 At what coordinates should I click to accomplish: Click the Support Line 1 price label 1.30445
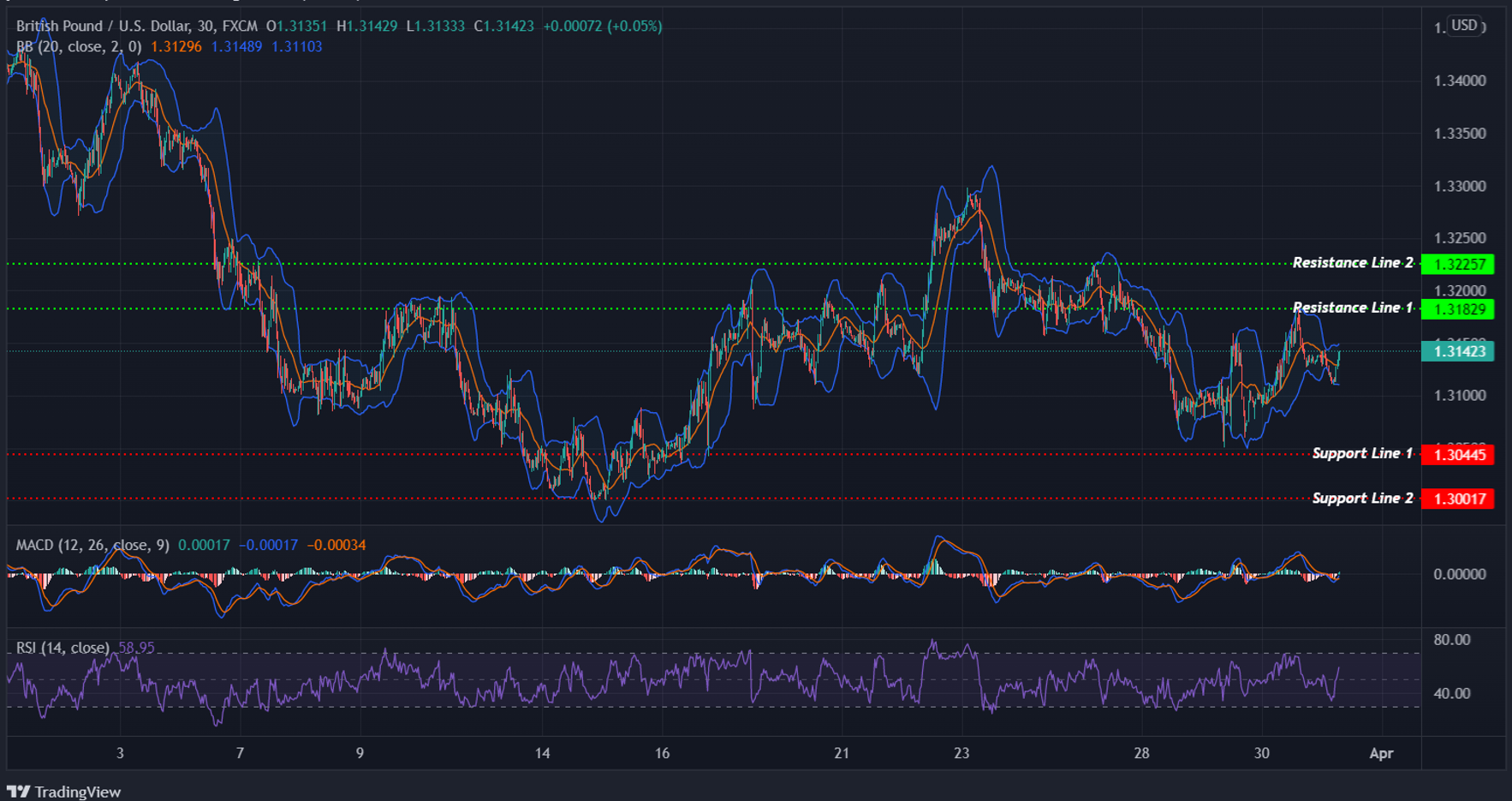tap(1458, 456)
